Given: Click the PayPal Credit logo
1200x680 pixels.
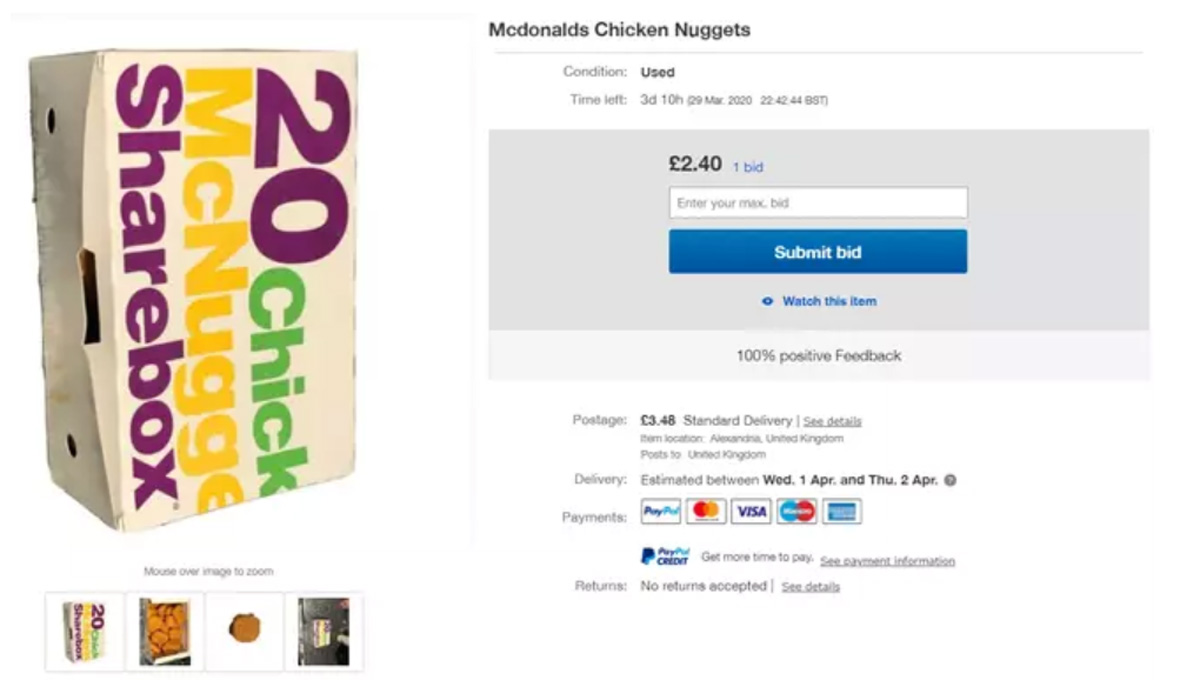Looking at the screenshot, I should click(x=665, y=556).
